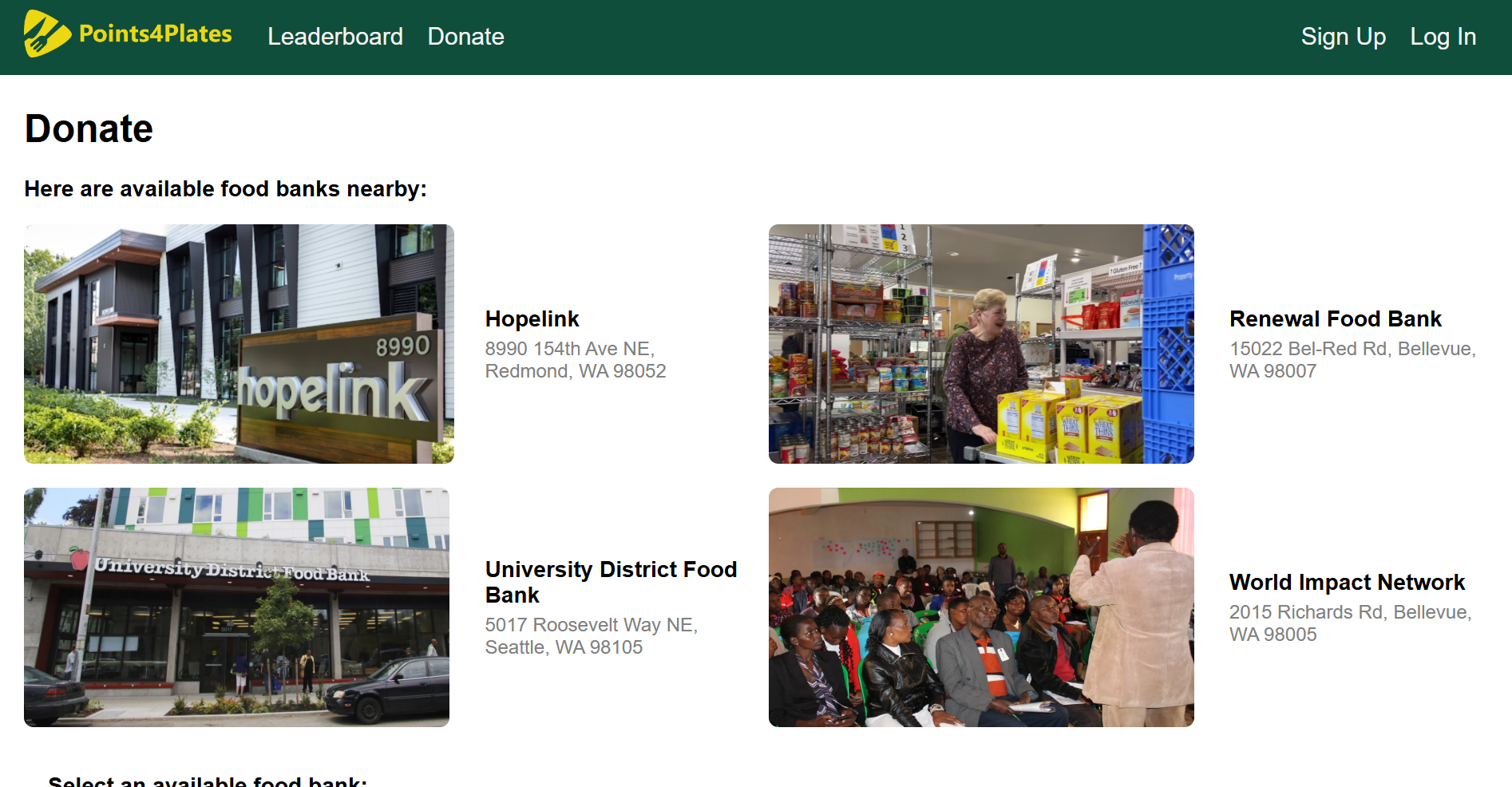The width and height of the screenshot is (1512, 787).
Task: Click Log In in the header
Action: coord(1443,37)
